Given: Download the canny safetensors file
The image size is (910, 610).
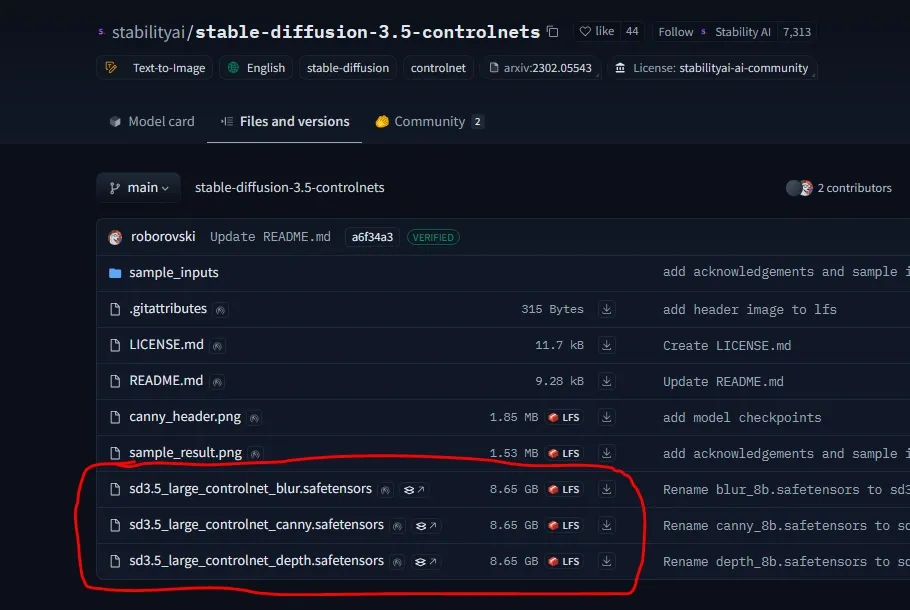Looking at the screenshot, I should (x=606, y=525).
